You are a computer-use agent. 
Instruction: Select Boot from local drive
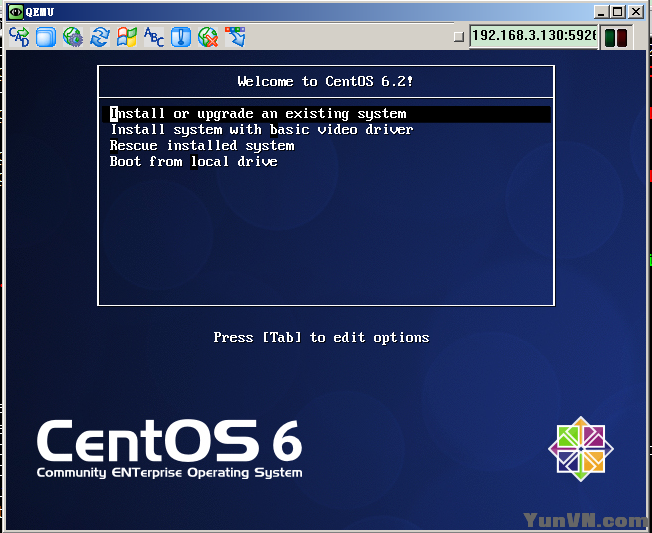tap(326, 161)
